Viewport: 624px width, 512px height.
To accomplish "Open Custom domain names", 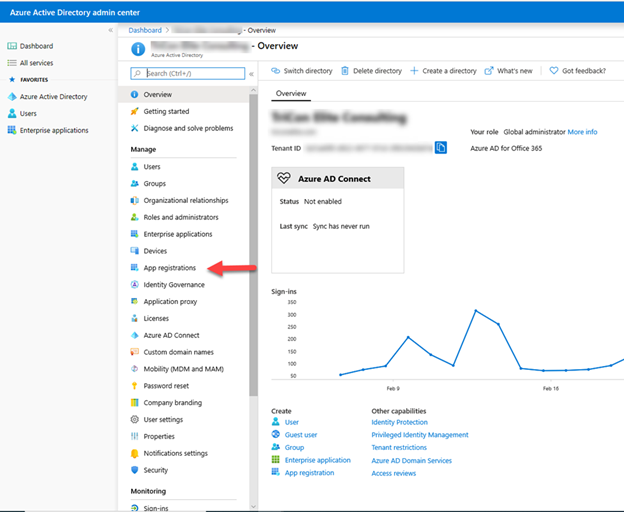I will point(178,352).
